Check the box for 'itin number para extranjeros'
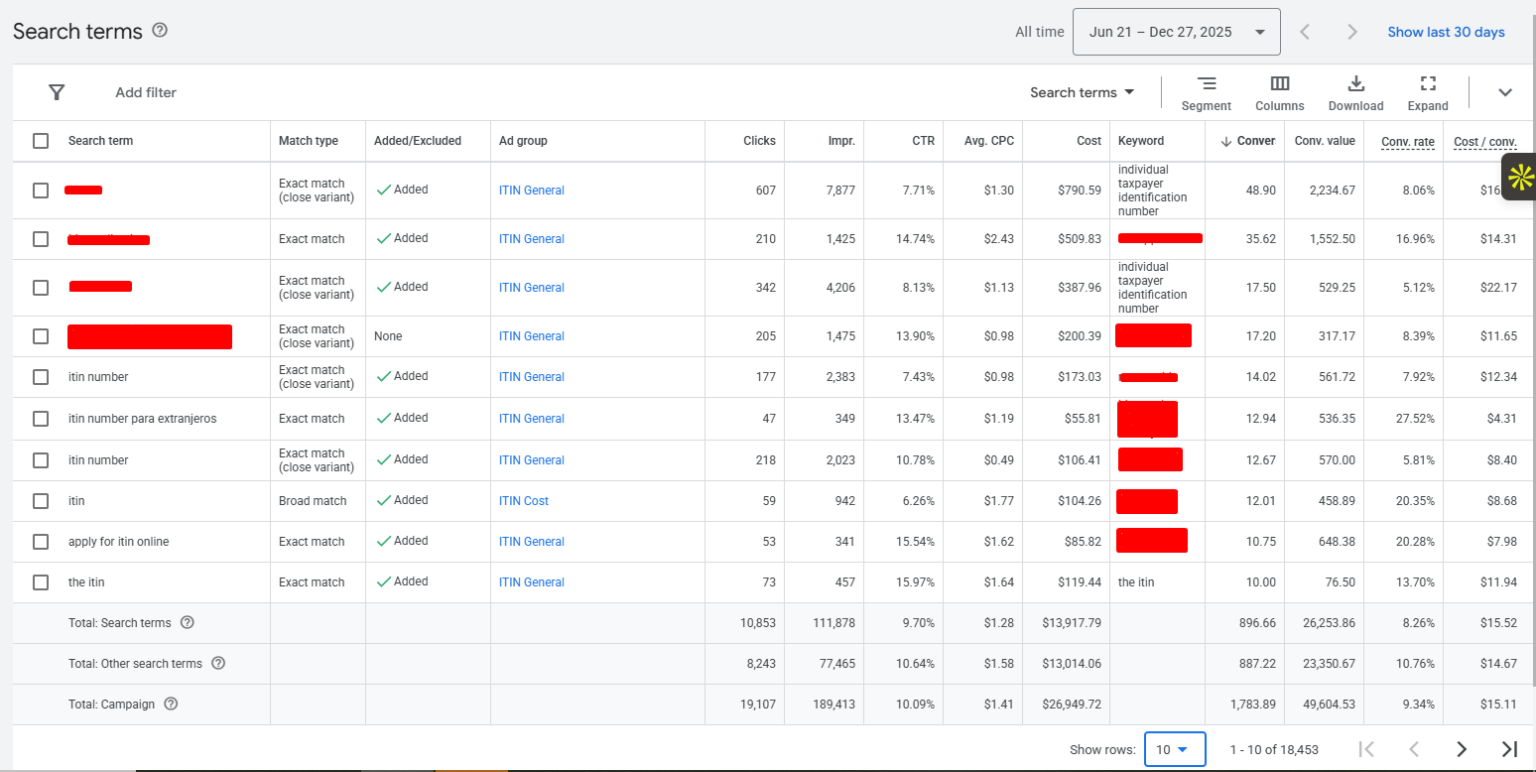 click(41, 419)
